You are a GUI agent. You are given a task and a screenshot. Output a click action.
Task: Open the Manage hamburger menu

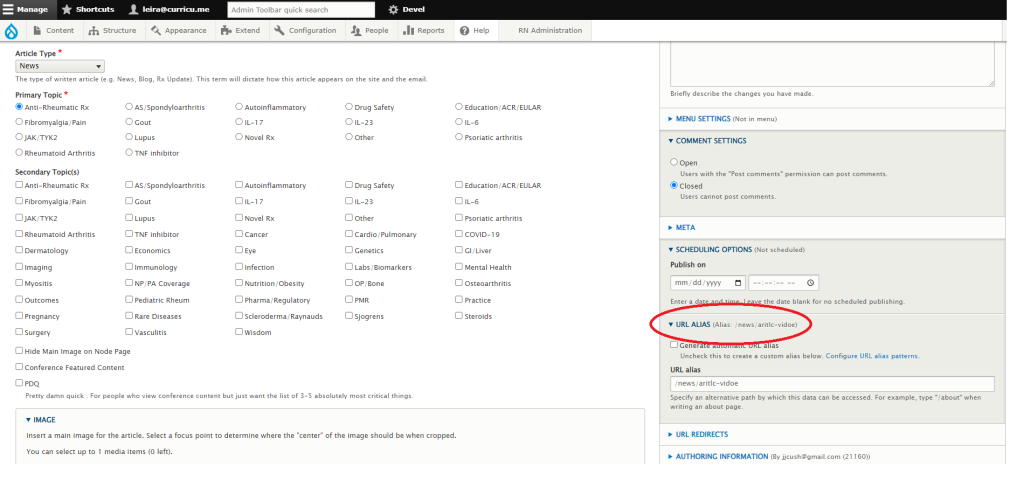pos(25,9)
